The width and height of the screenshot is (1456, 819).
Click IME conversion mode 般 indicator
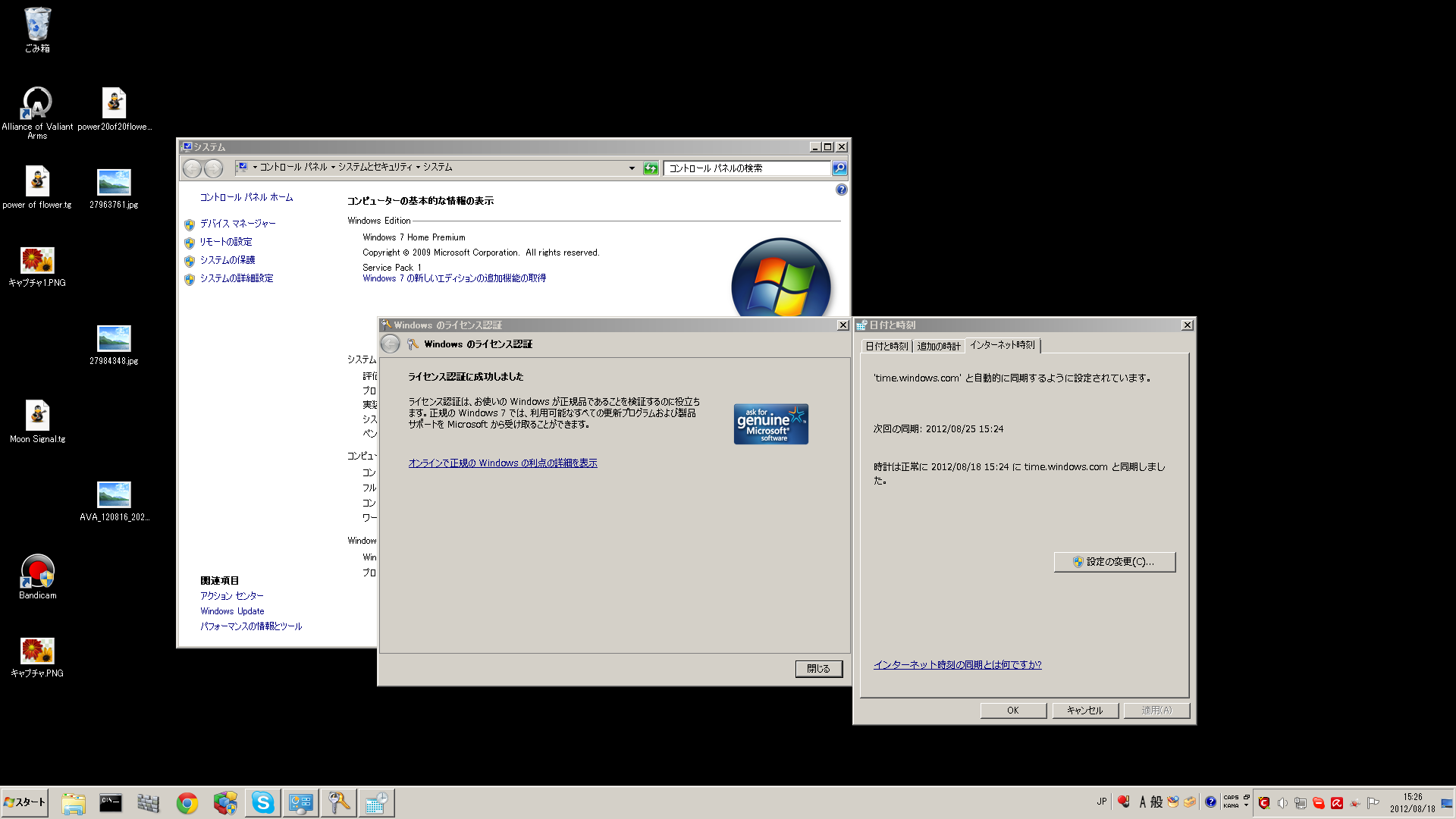1156,802
